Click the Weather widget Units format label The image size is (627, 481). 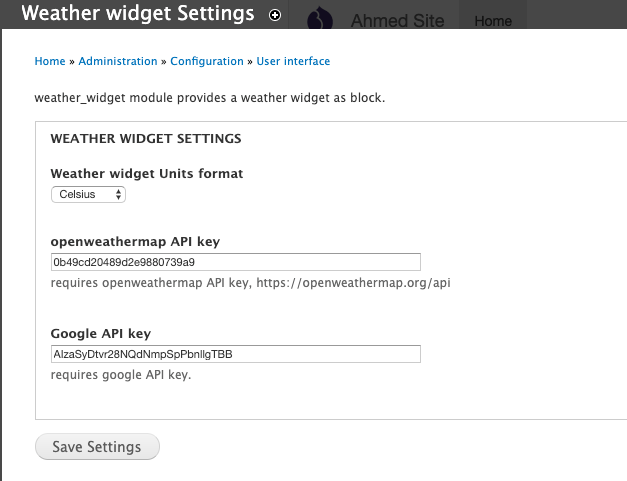pos(146,173)
